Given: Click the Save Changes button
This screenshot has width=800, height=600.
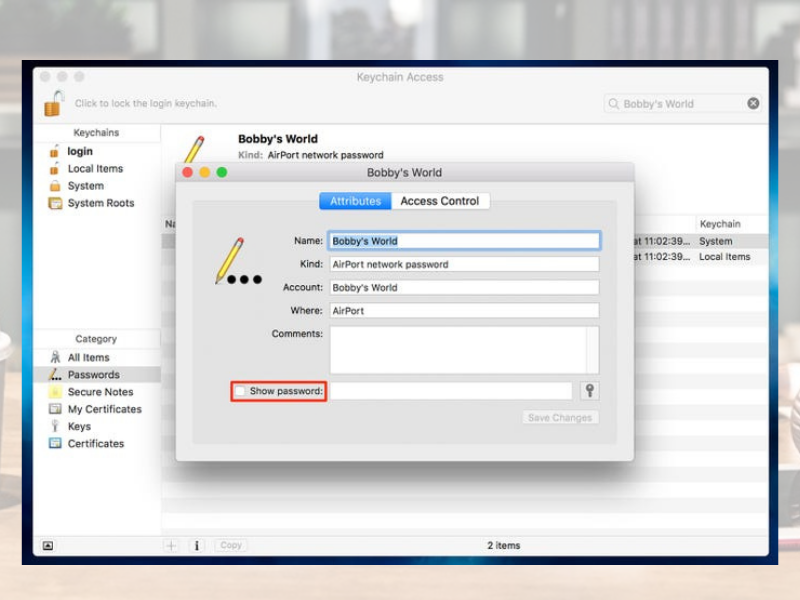Looking at the screenshot, I should pos(560,418).
